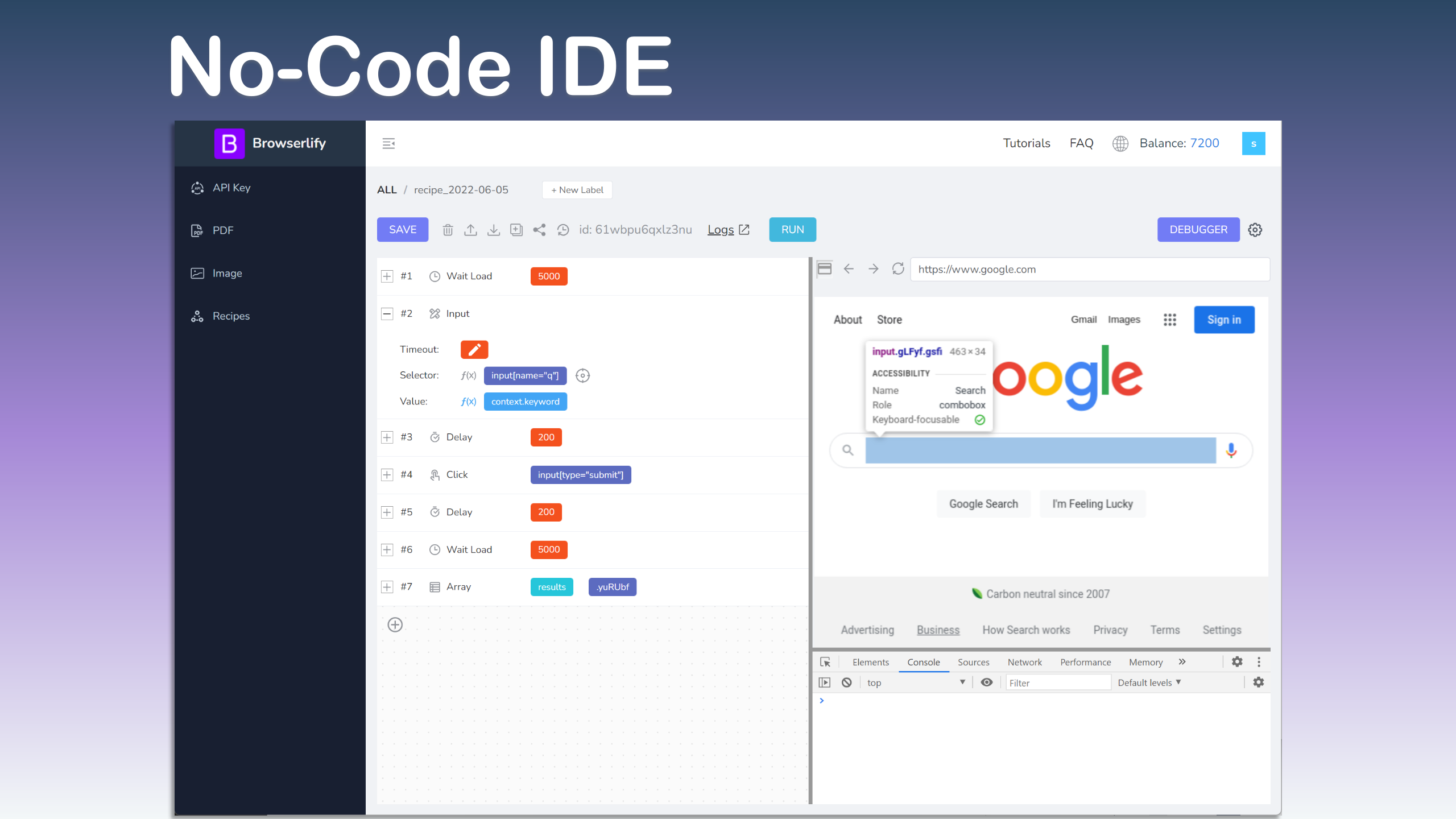Pick element with the selector target icon
Image resolution: width=1456 pixels, height=819 pixels.
(x=582, y=375)
